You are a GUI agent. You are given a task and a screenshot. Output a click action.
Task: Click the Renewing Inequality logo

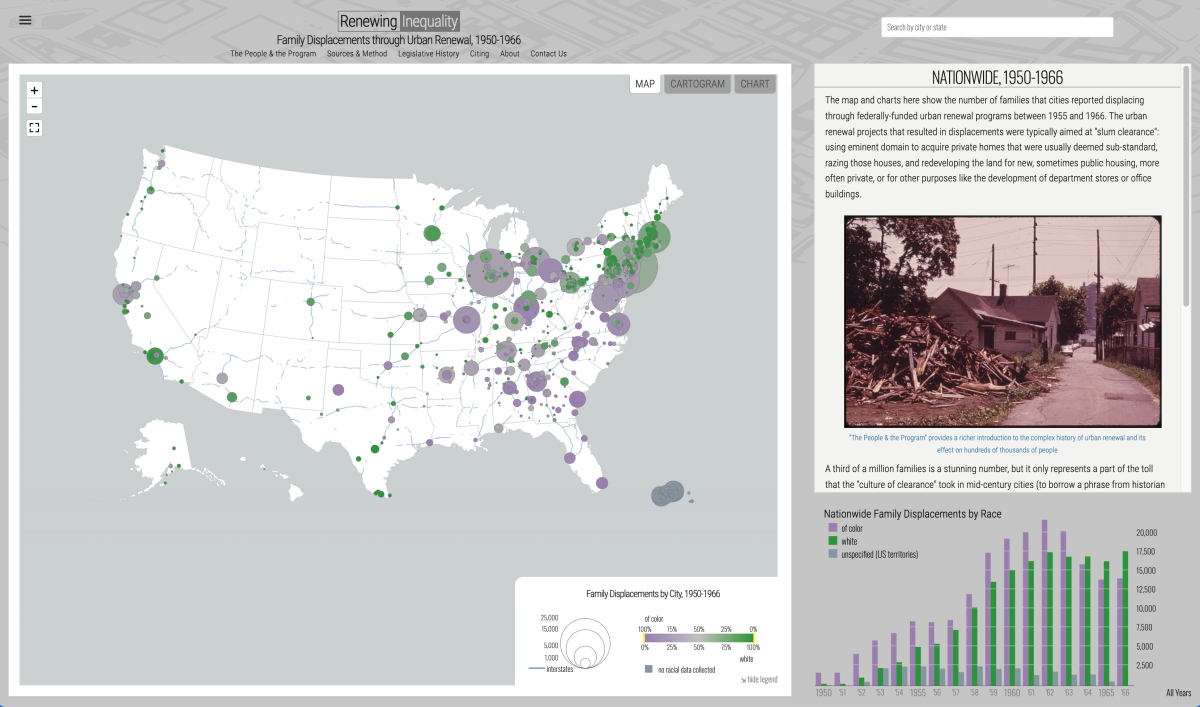pos(399,21)
